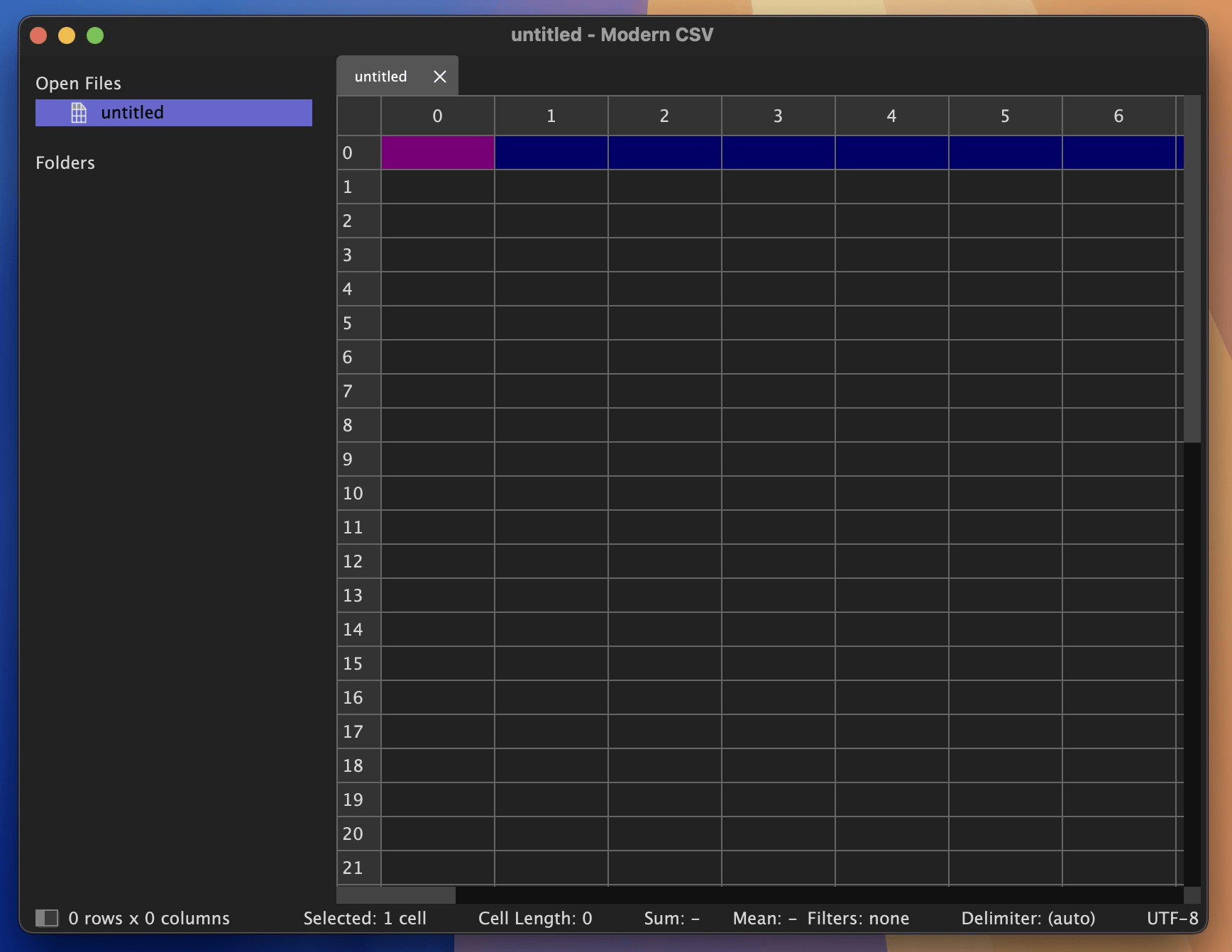Click the Folders section header
1232x952 pixels.
(65, 162)
